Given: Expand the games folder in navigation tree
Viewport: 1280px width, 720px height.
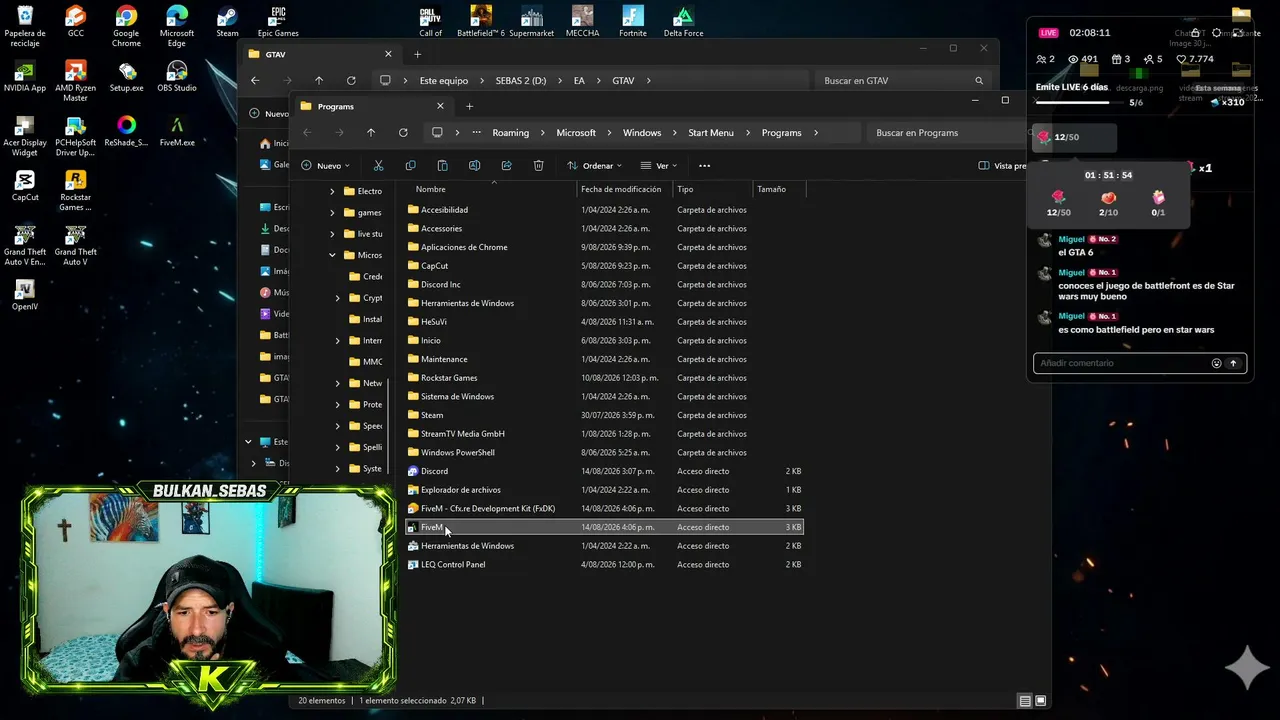Looking at the screenshot, I should pyautogui.click(x=332, y=213).
